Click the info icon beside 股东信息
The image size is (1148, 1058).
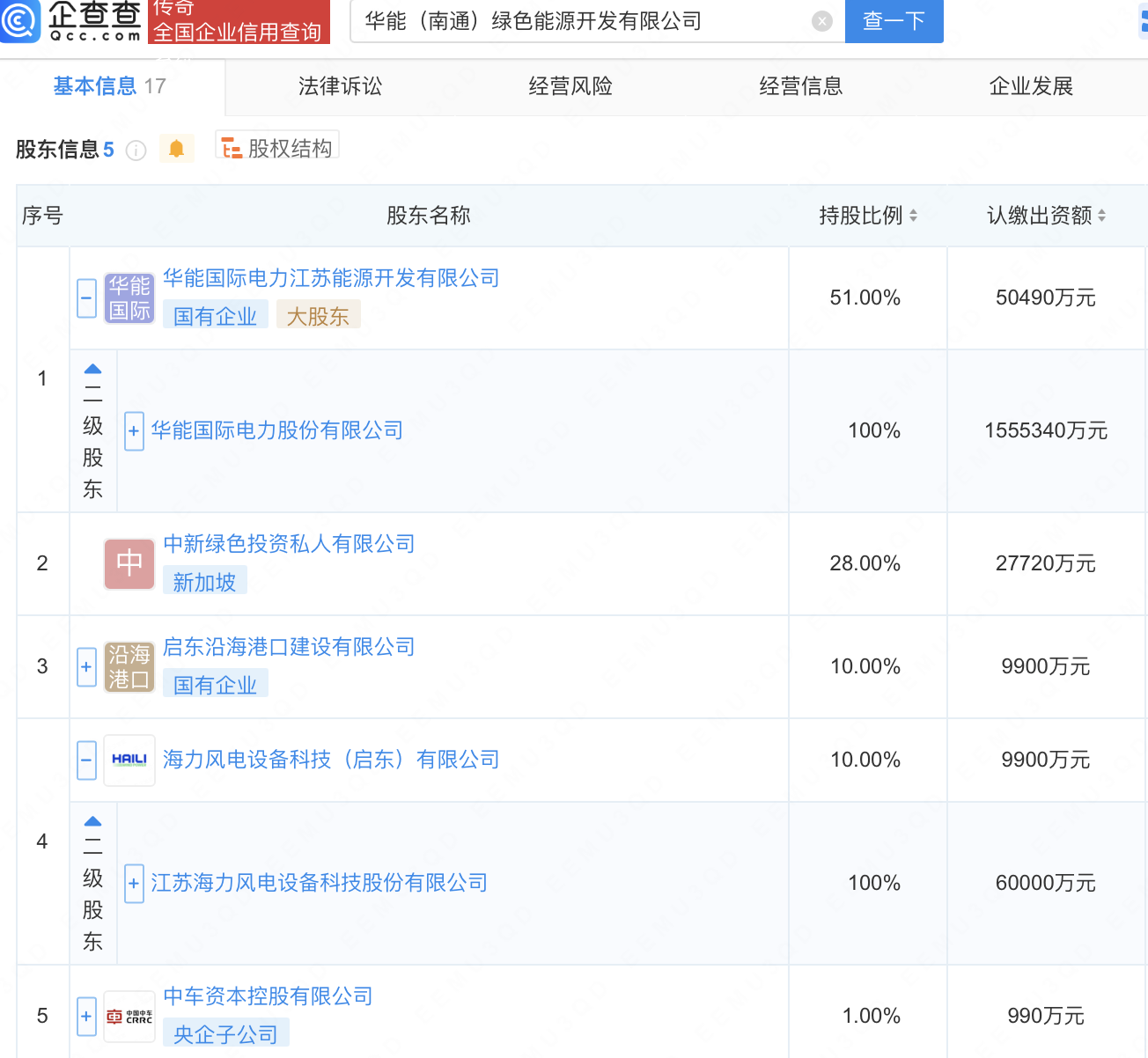point(136,151)
